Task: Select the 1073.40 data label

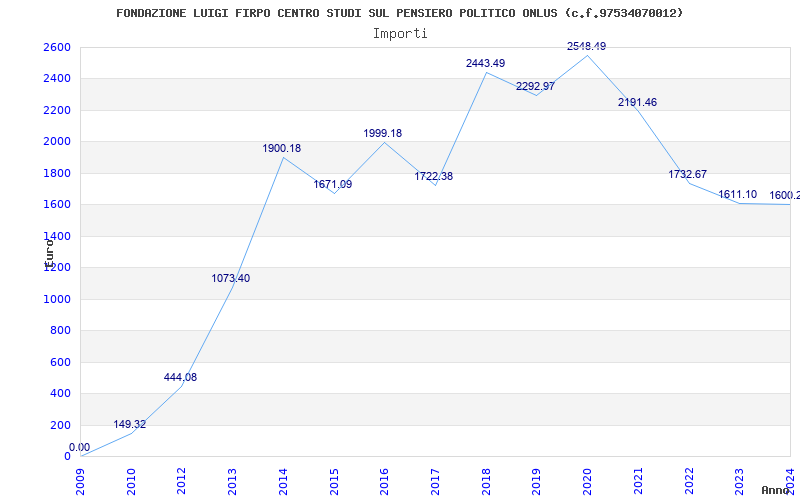Action: [x=231, y=278]
